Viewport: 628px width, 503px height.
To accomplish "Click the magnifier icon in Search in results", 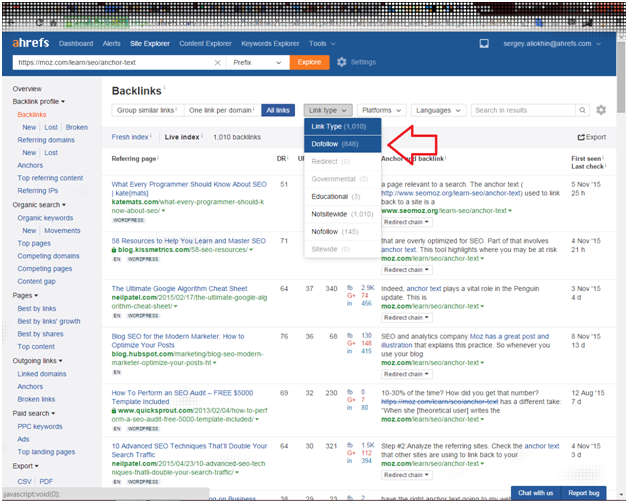I will [582, 110].
